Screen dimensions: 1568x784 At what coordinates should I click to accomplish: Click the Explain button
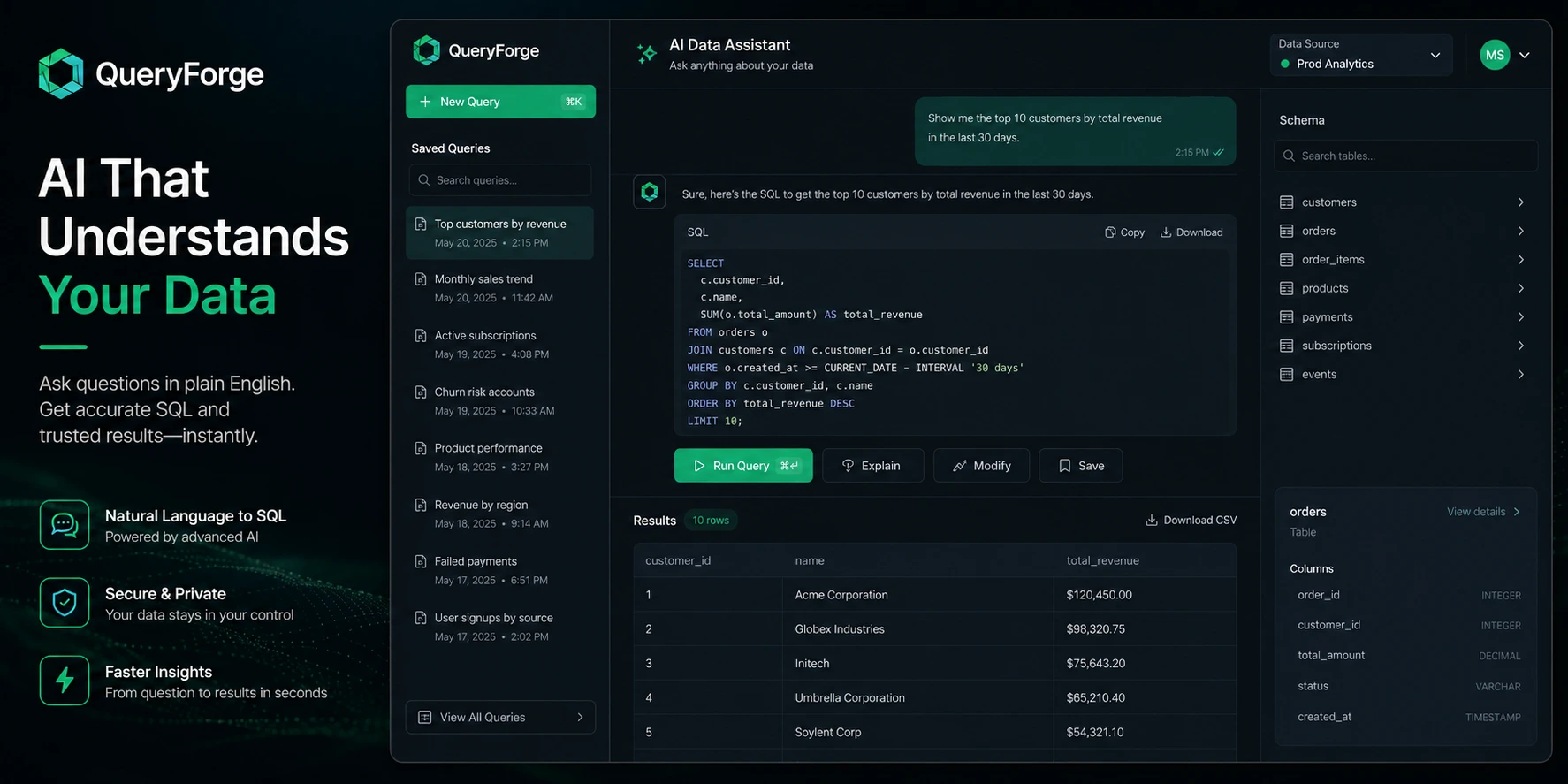coord(872,466)
